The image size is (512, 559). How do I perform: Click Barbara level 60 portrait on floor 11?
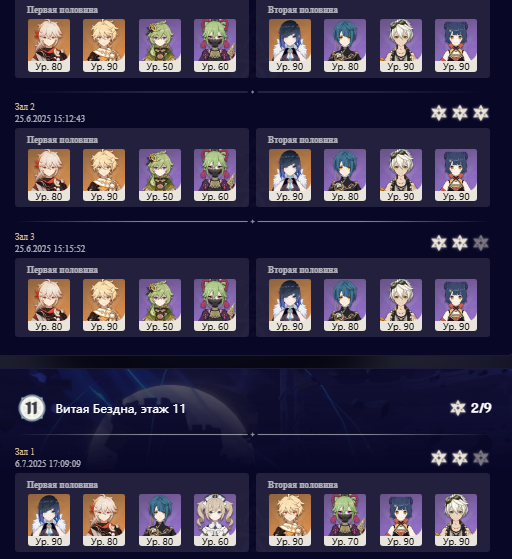[x=215, y=520]
